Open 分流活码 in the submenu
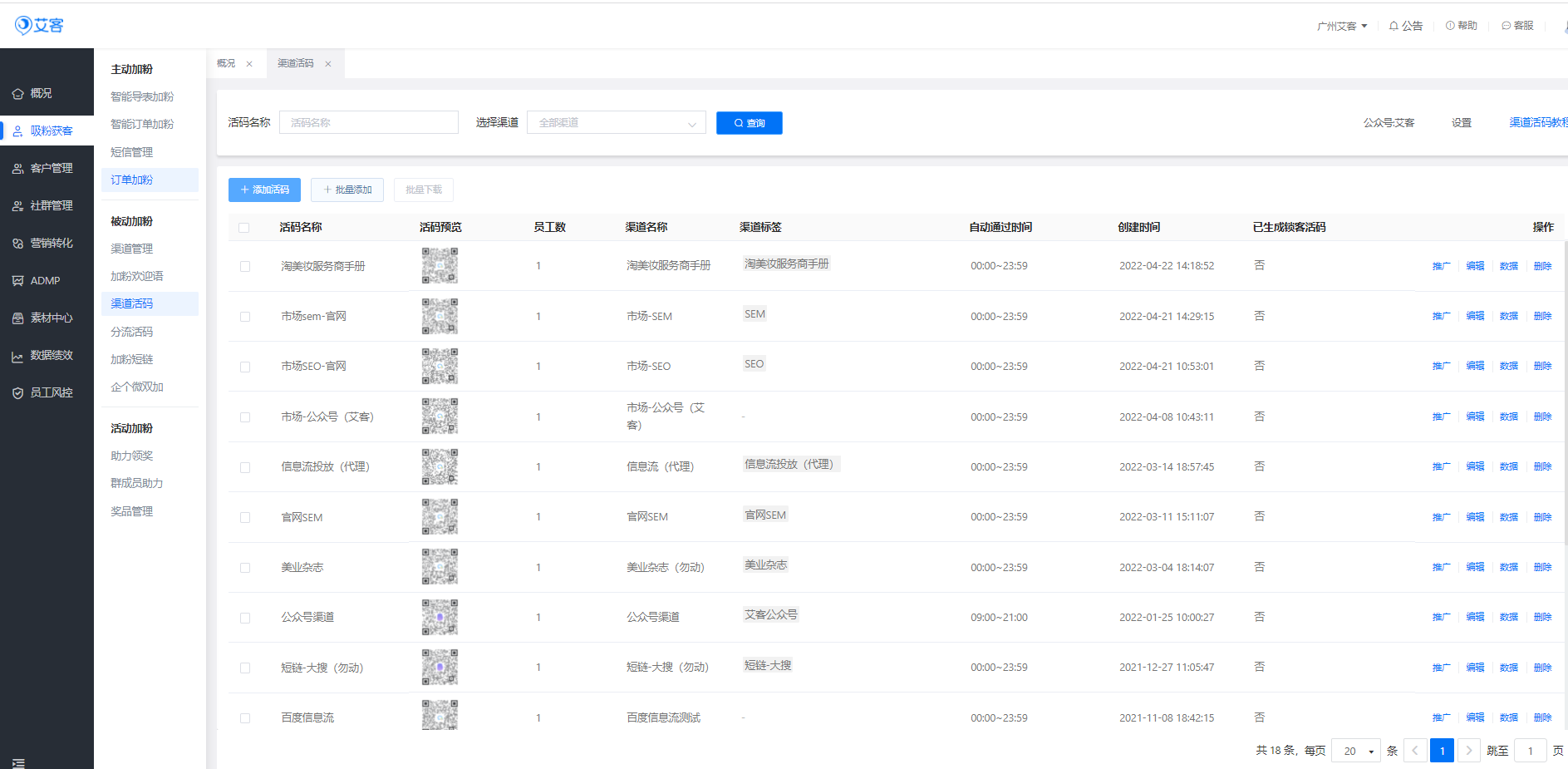Viewport: 1568px width, 769px height. pyautogui.click(x=132, y=332)
